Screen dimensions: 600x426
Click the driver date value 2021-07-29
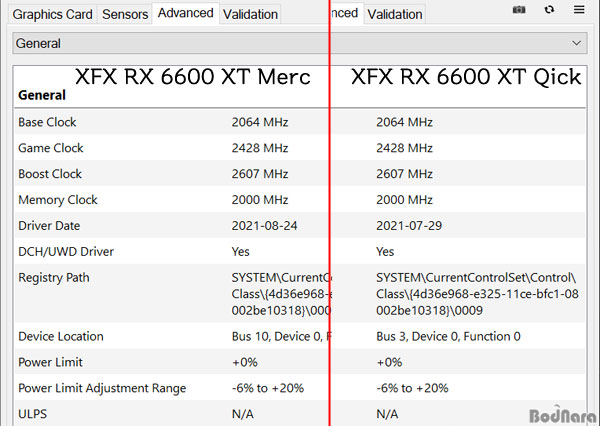tap(409, 226)
